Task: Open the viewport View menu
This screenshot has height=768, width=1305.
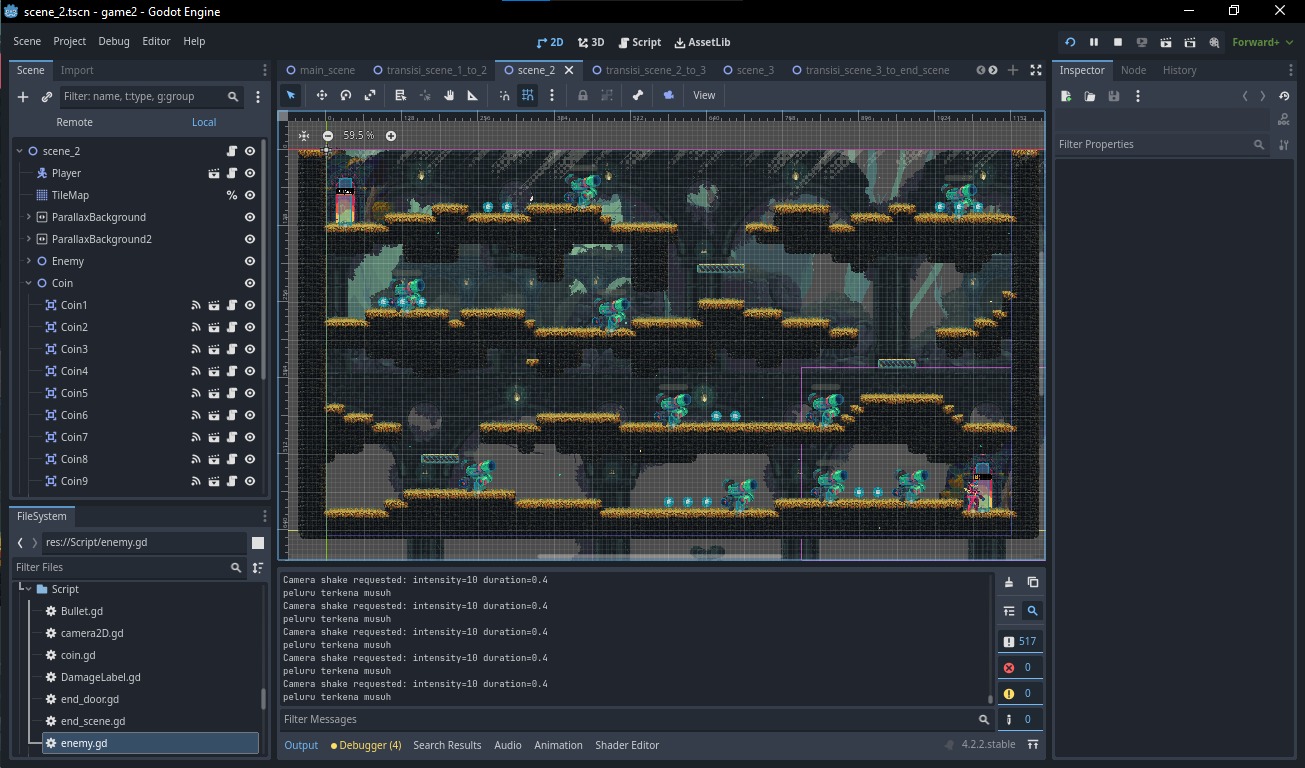Action: click(x=704, y=95)
